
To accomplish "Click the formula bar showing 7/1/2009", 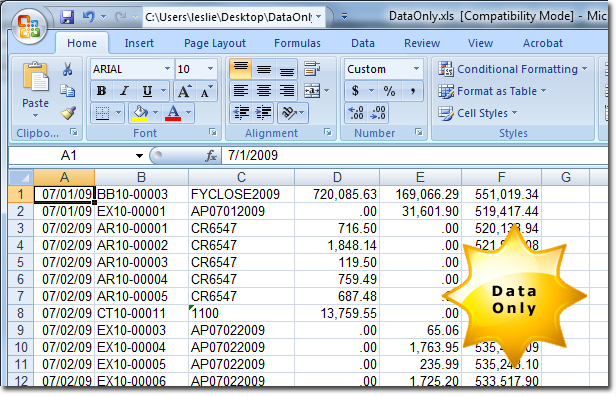I will point(414,156).
